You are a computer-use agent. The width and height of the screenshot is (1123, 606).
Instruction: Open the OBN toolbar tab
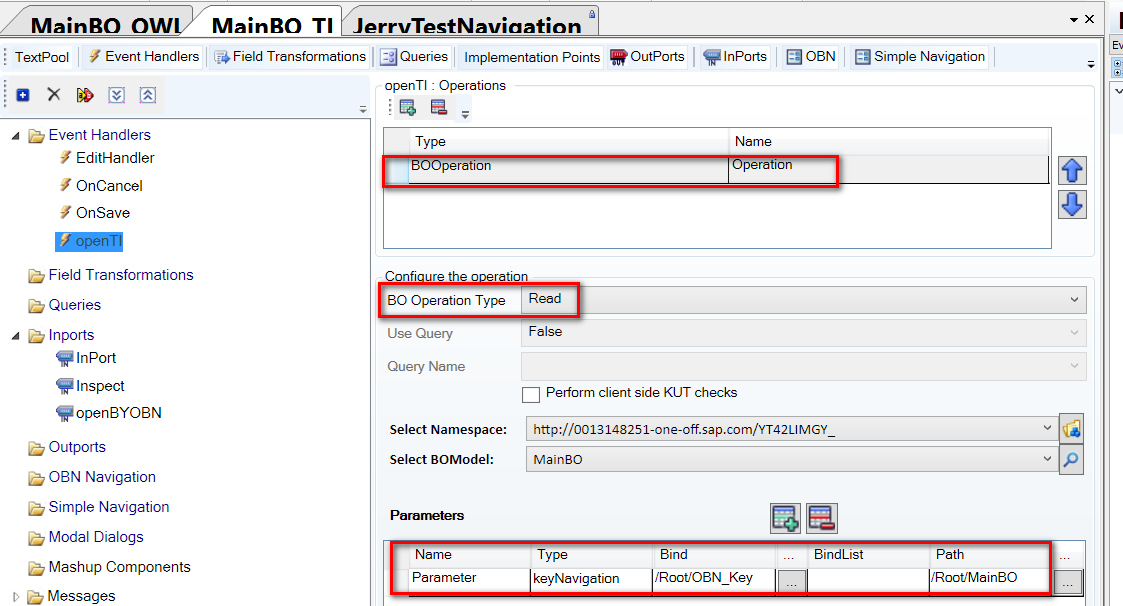pyautogui.click(x=811, y=56)
